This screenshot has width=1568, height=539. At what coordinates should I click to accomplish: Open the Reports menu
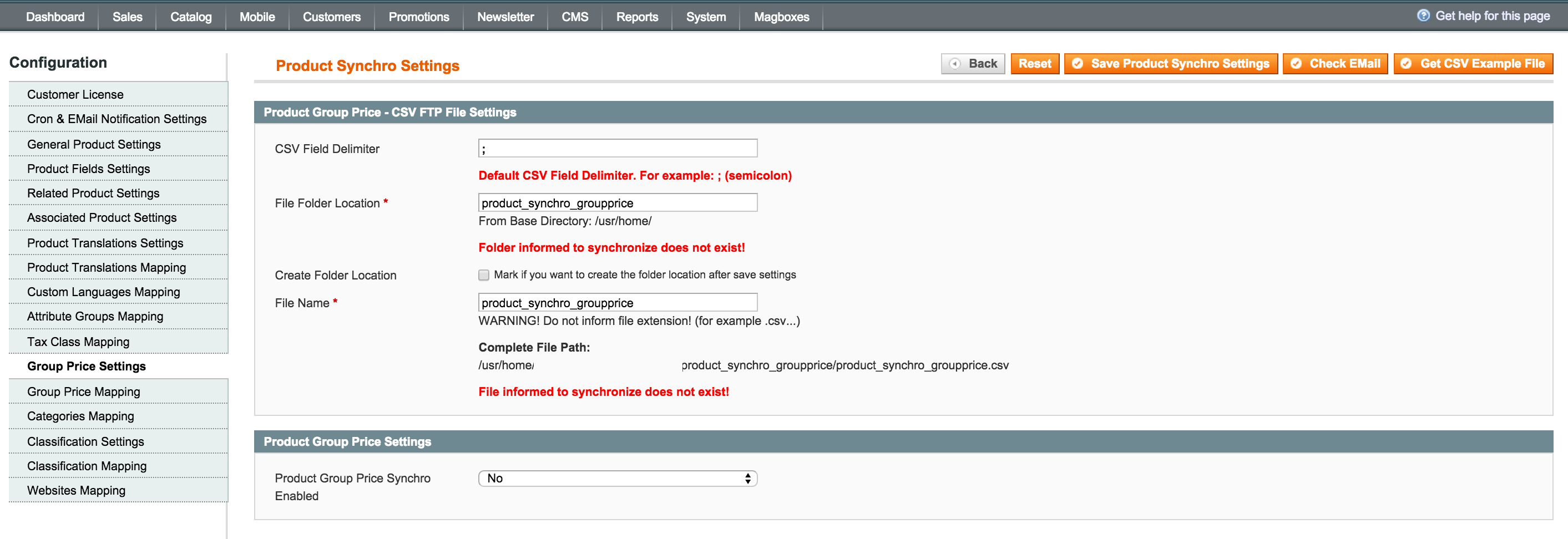[637, 17]
